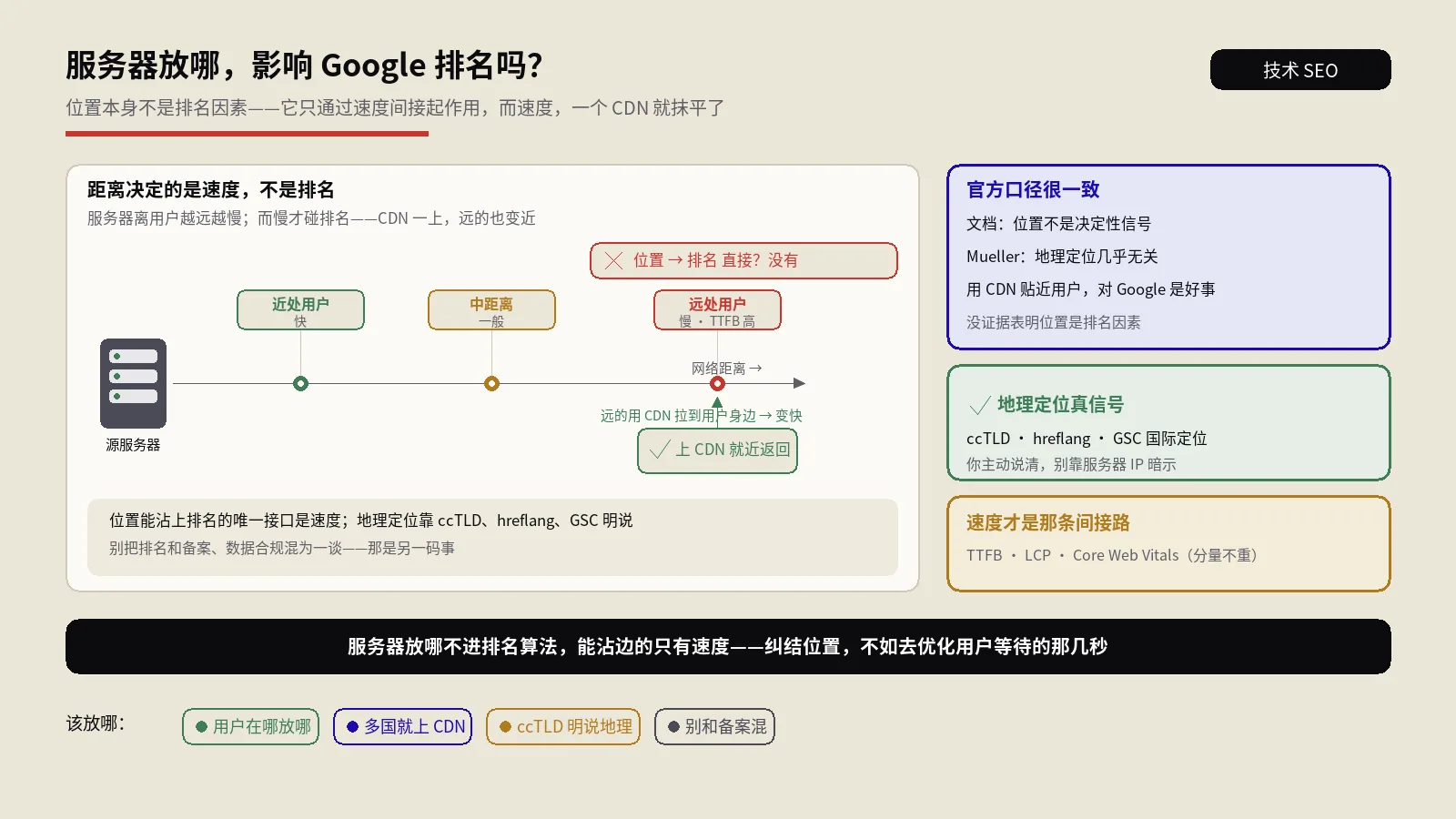
Task: Click the 源服务器 label
Action: (133, 445)
